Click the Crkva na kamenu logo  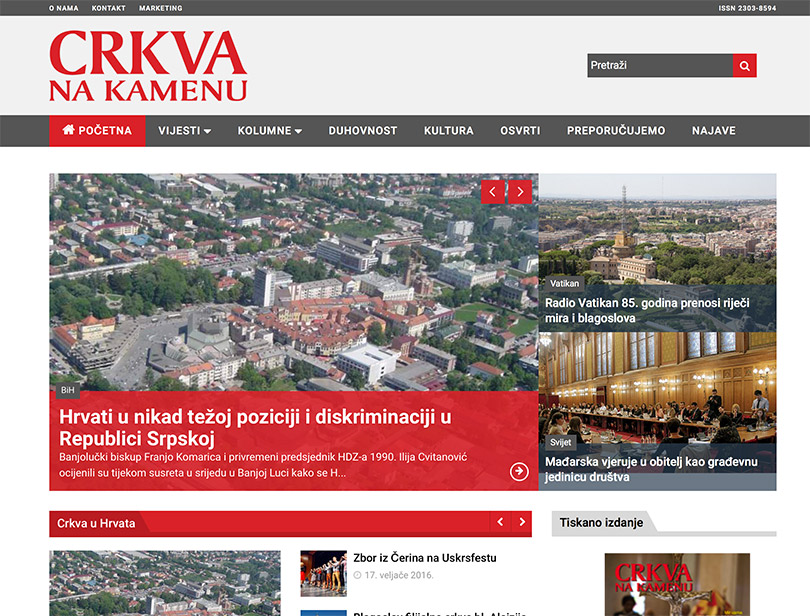tap(148, 66)
